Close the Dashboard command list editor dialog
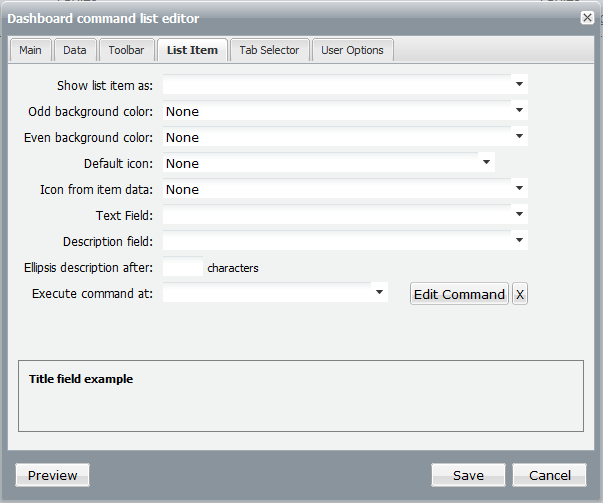The image size is (603, 503). [x=587, y=18]
